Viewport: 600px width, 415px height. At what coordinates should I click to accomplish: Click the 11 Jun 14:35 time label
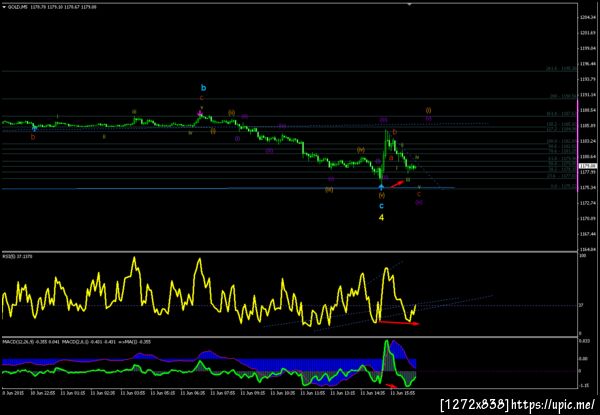(375, 392)
